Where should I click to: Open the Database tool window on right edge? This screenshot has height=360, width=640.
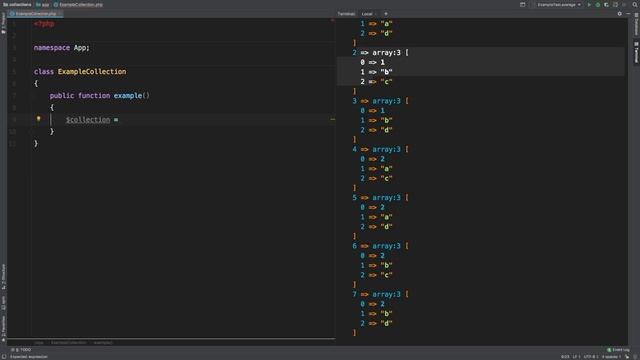(636, 24)
